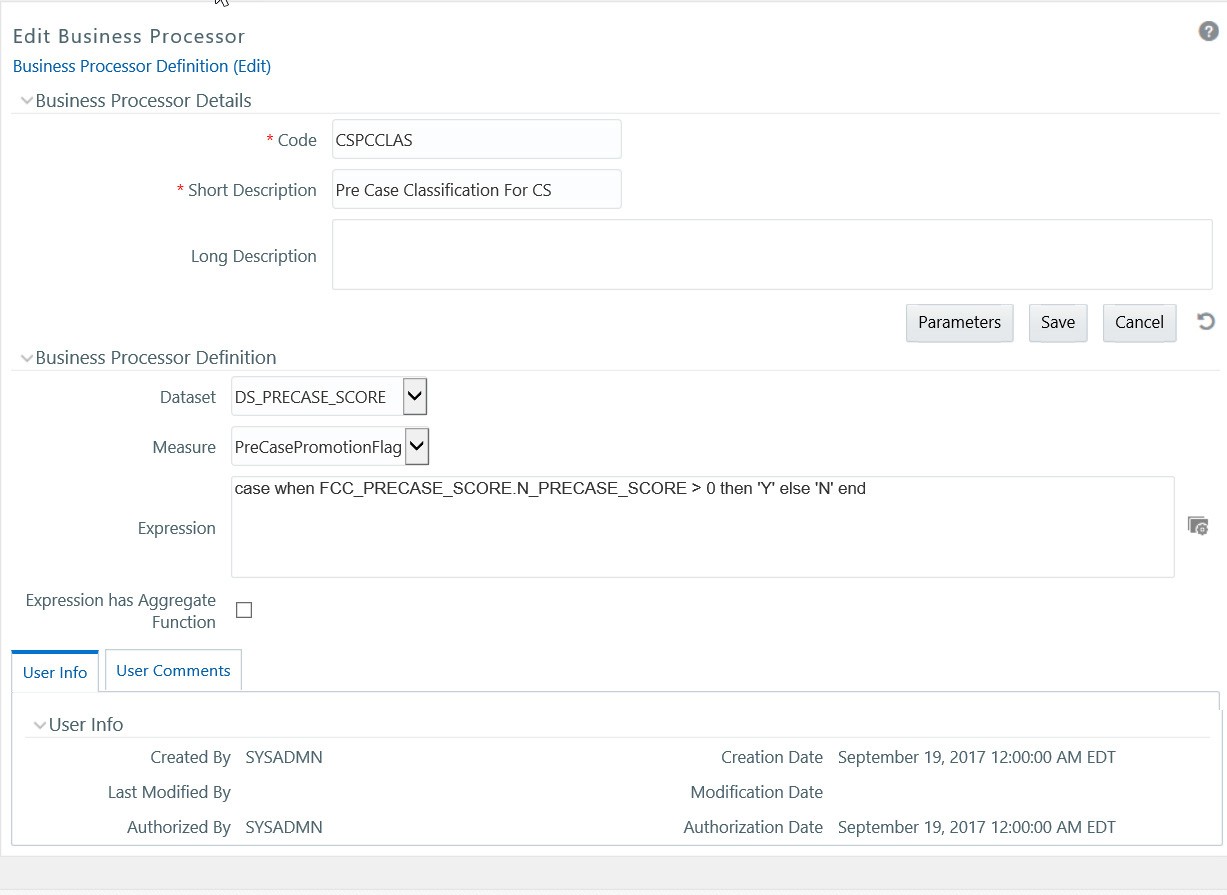The width and height of the screenshot is (1227, 895).
Task: Open the help icon for Edit Business Processor
Action: (x=1207, y=31)
